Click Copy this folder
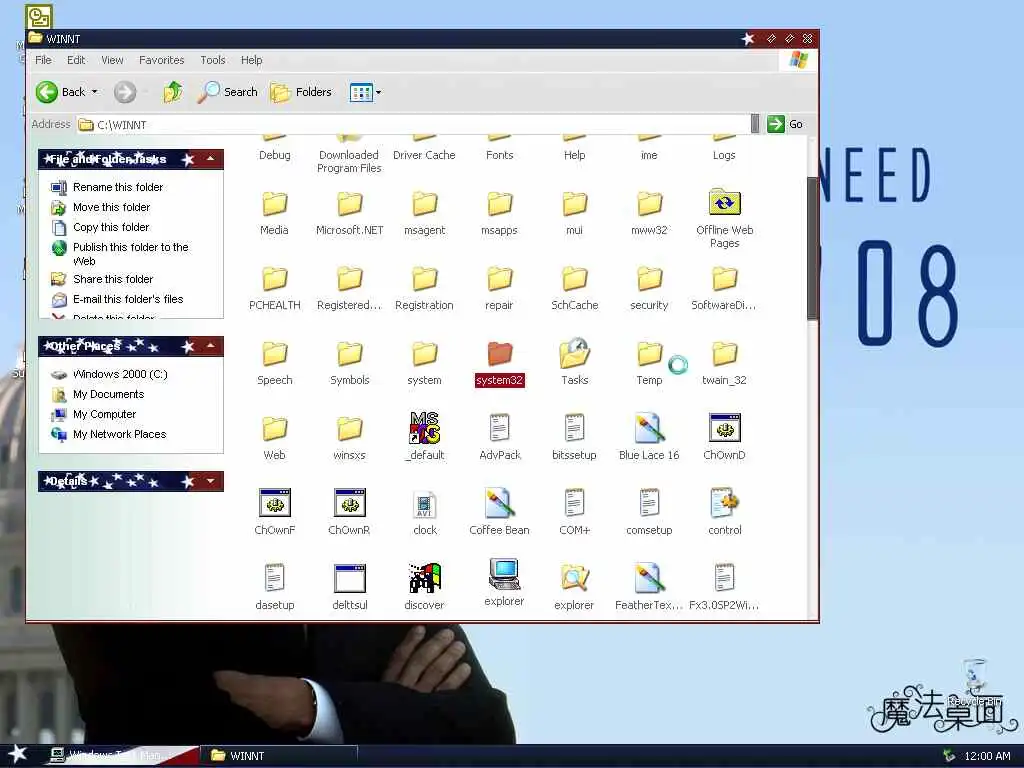This screenshot has height=768, width=1024. pyautogui.click(x=101, y=227)
